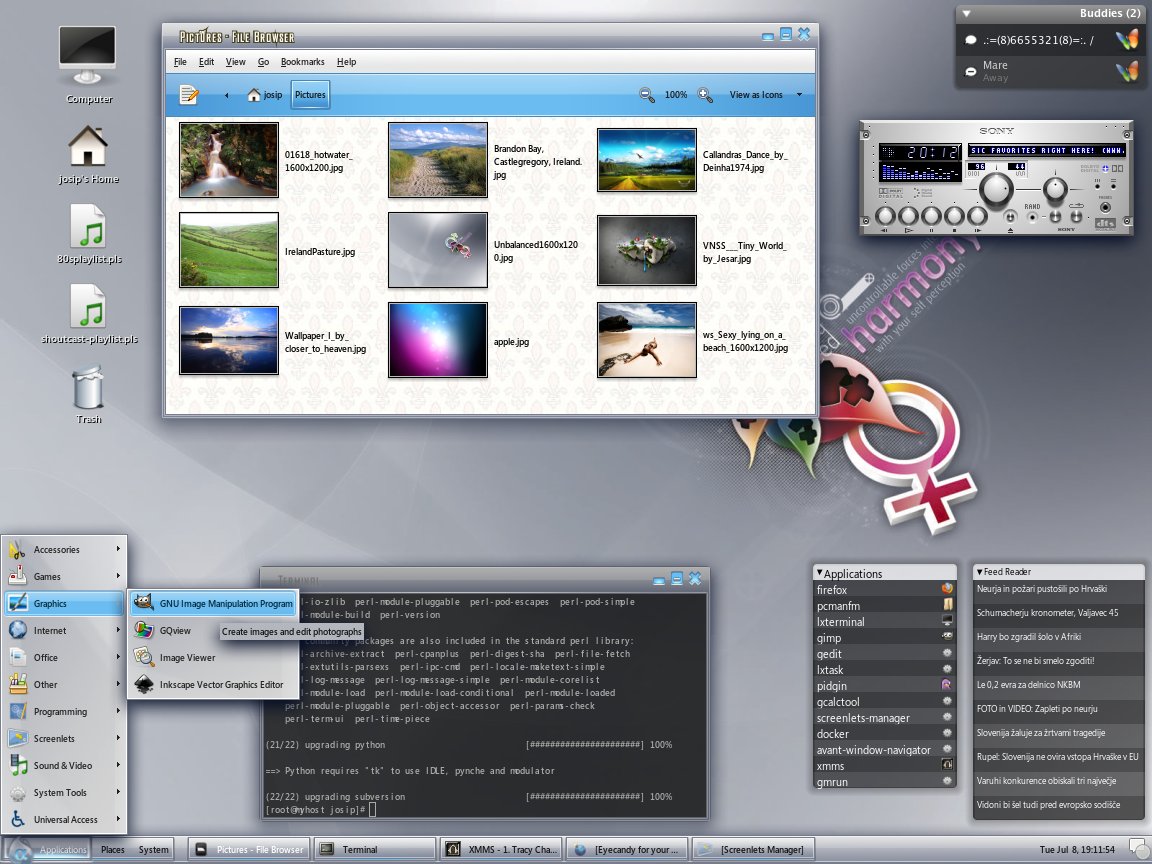Open the System panel menu
1152x864 pixels.
coord(154,849)
